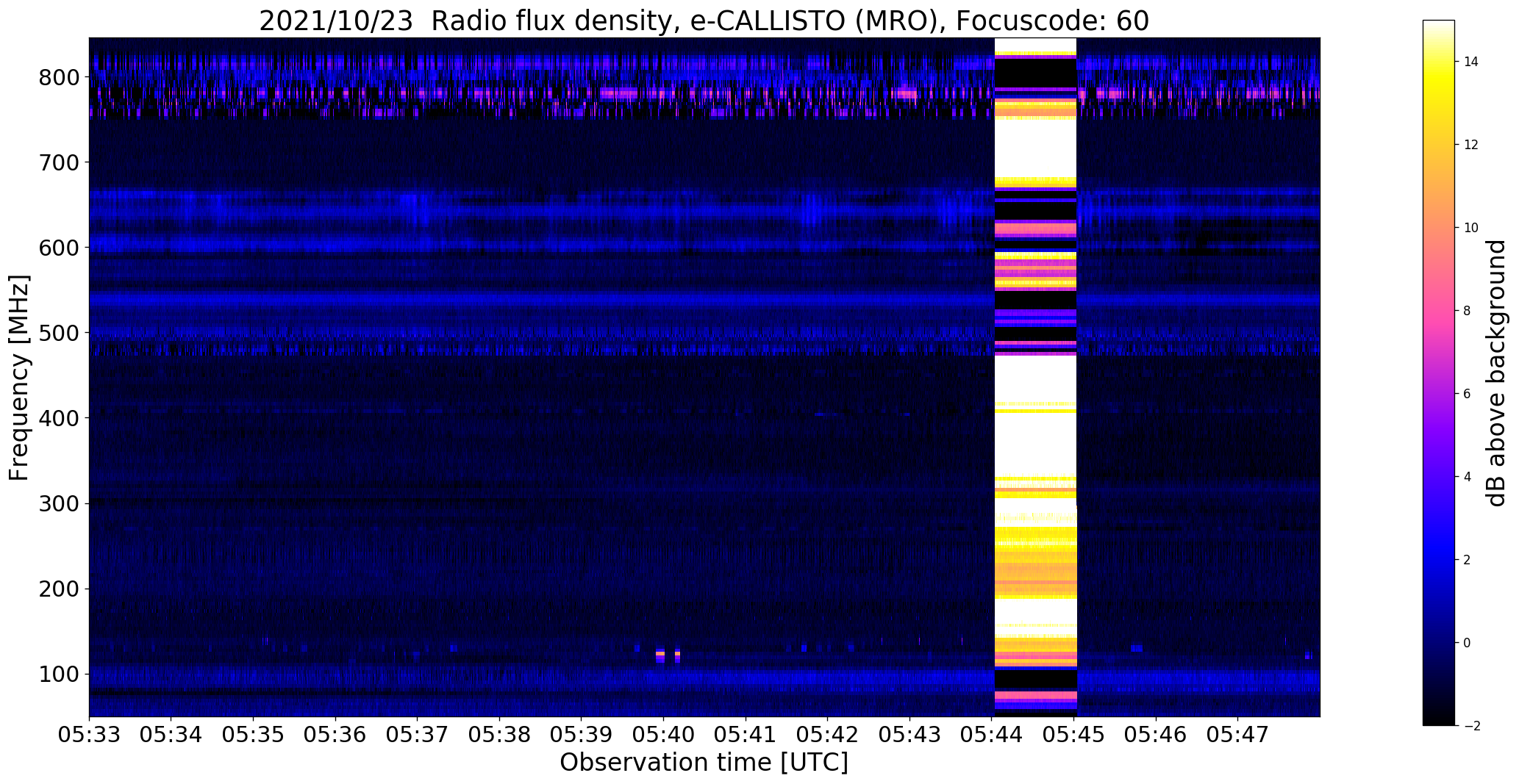The width and height of the screenshot is (1519, 784).
Task: Click the 'dB above background' colorbar label
Action: [x=1495, y=373]
